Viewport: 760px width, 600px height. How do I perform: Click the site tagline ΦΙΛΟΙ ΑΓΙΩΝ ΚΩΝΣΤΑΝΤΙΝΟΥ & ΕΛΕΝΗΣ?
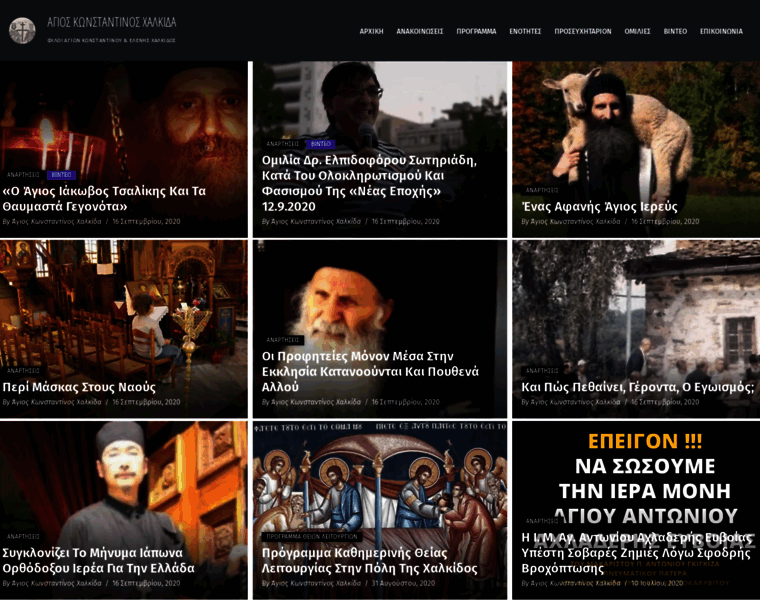(111, 41)
